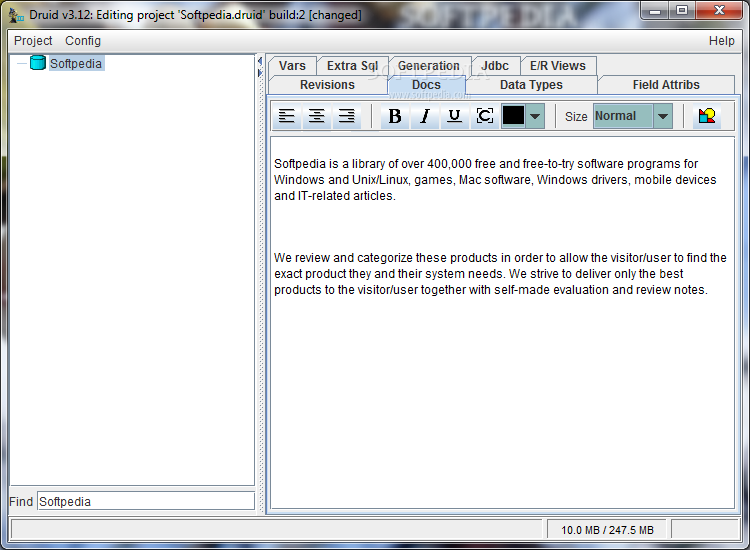The image size is (750, 550).
Task: Switch to the Field Attribs tab
Action: [666, 85]
